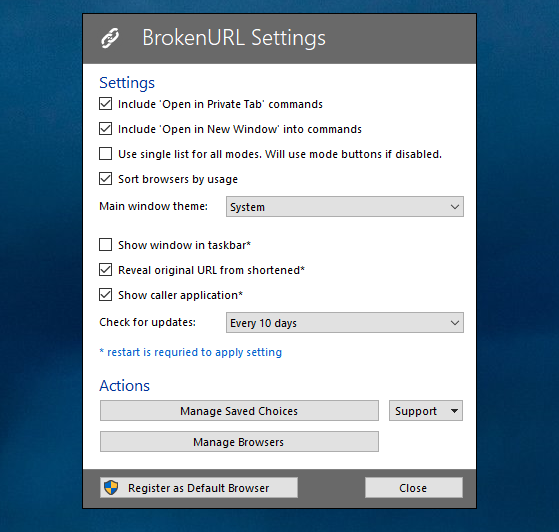This screenshot has width=559, height=532.
Task: Open Manage Saved Choices
Action: click(x=239, y=411)
